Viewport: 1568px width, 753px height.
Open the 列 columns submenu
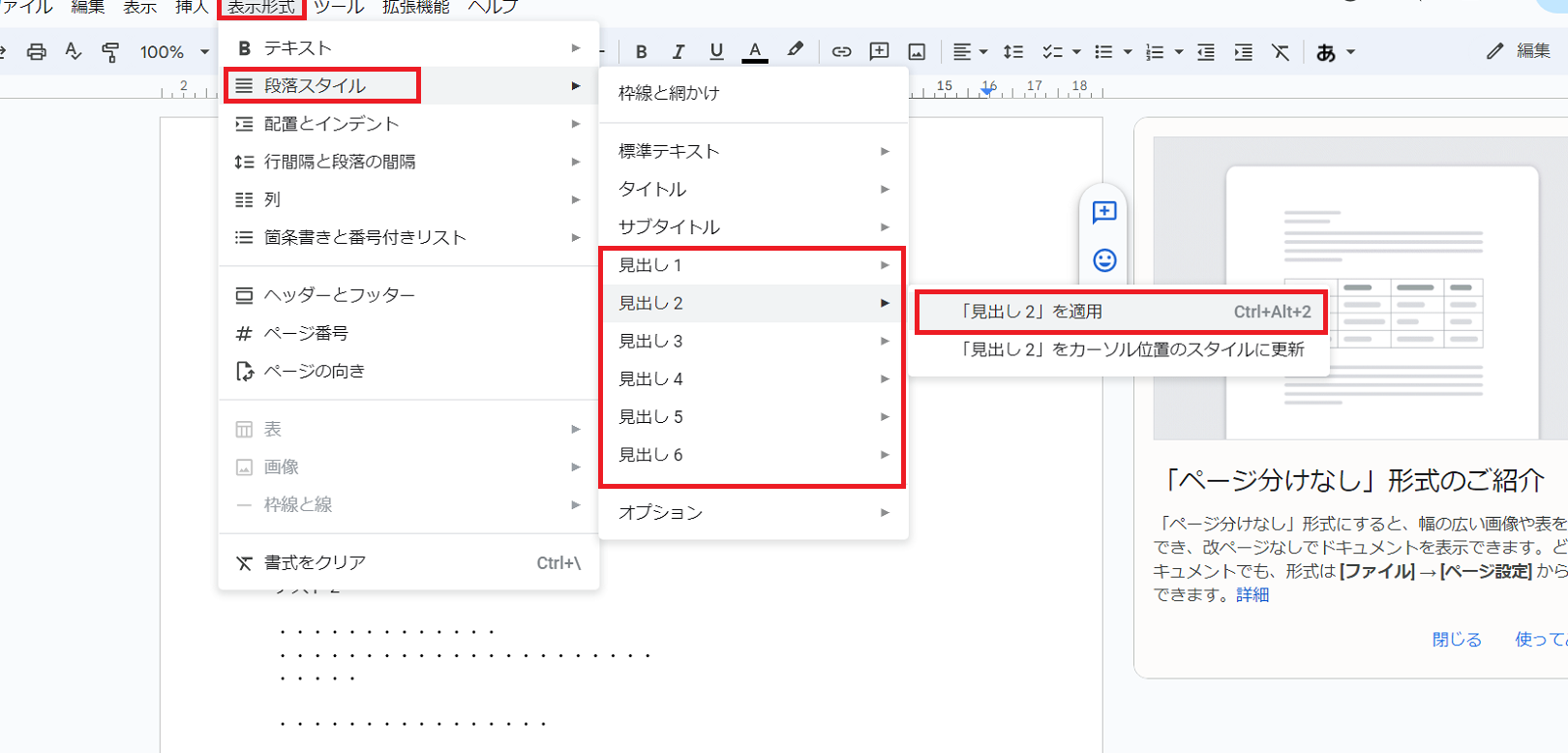coord(408,199)
